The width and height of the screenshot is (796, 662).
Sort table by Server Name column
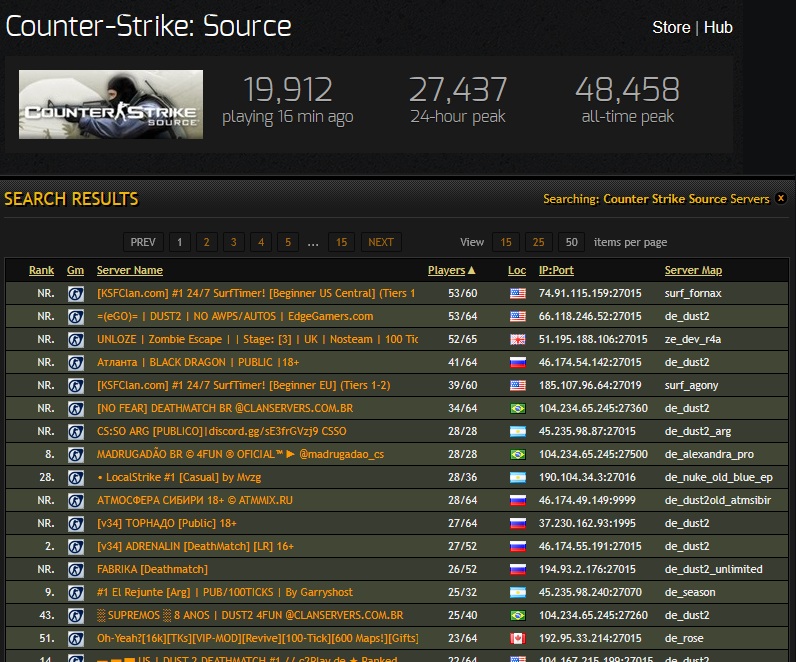(x=130, y=271)
